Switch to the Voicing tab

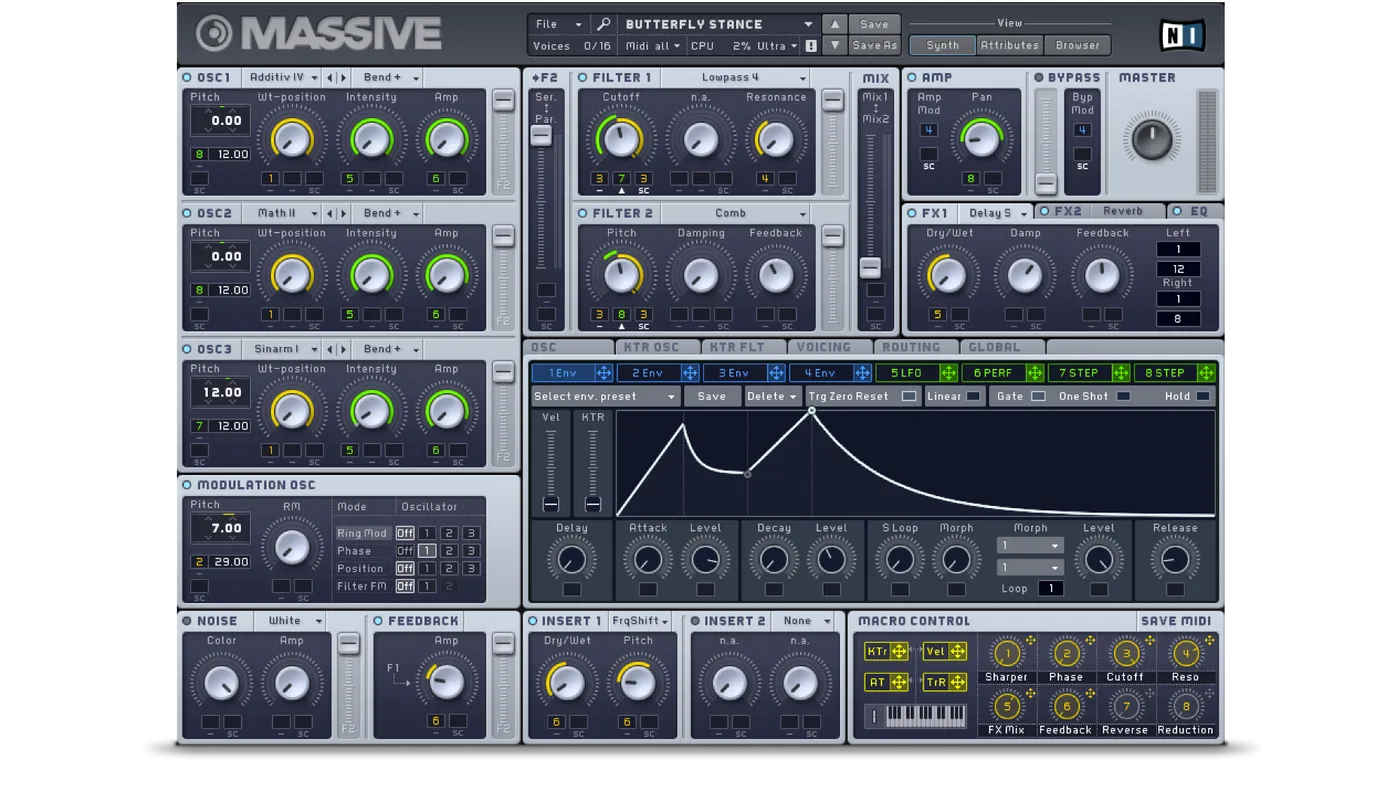(829, 347)
